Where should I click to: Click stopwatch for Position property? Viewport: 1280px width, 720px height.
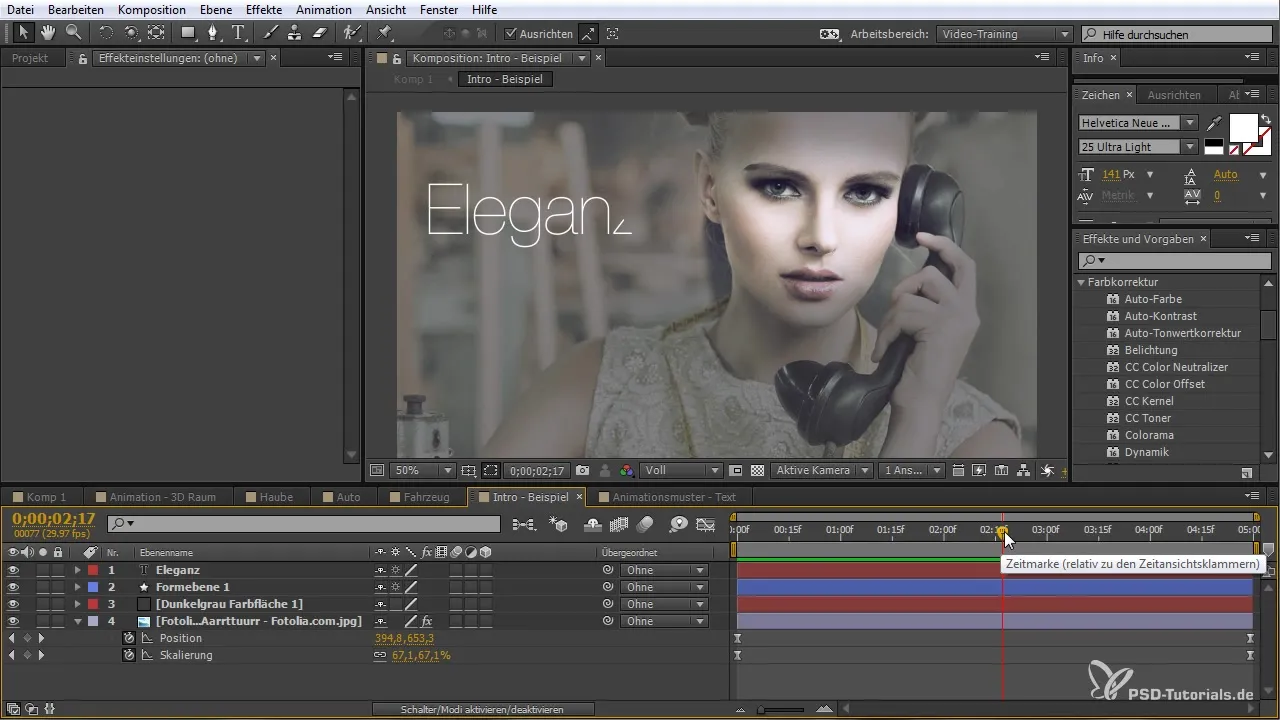(128, 638)
